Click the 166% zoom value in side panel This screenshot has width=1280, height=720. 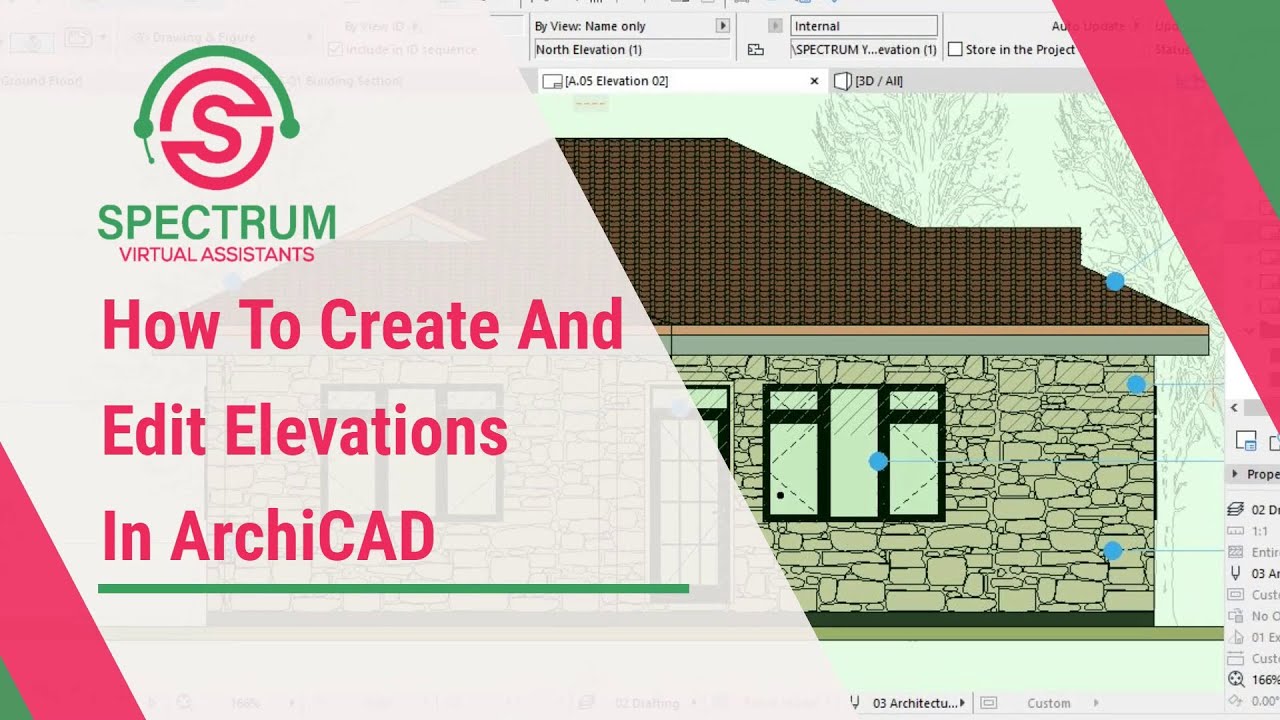click(1265, 680)
